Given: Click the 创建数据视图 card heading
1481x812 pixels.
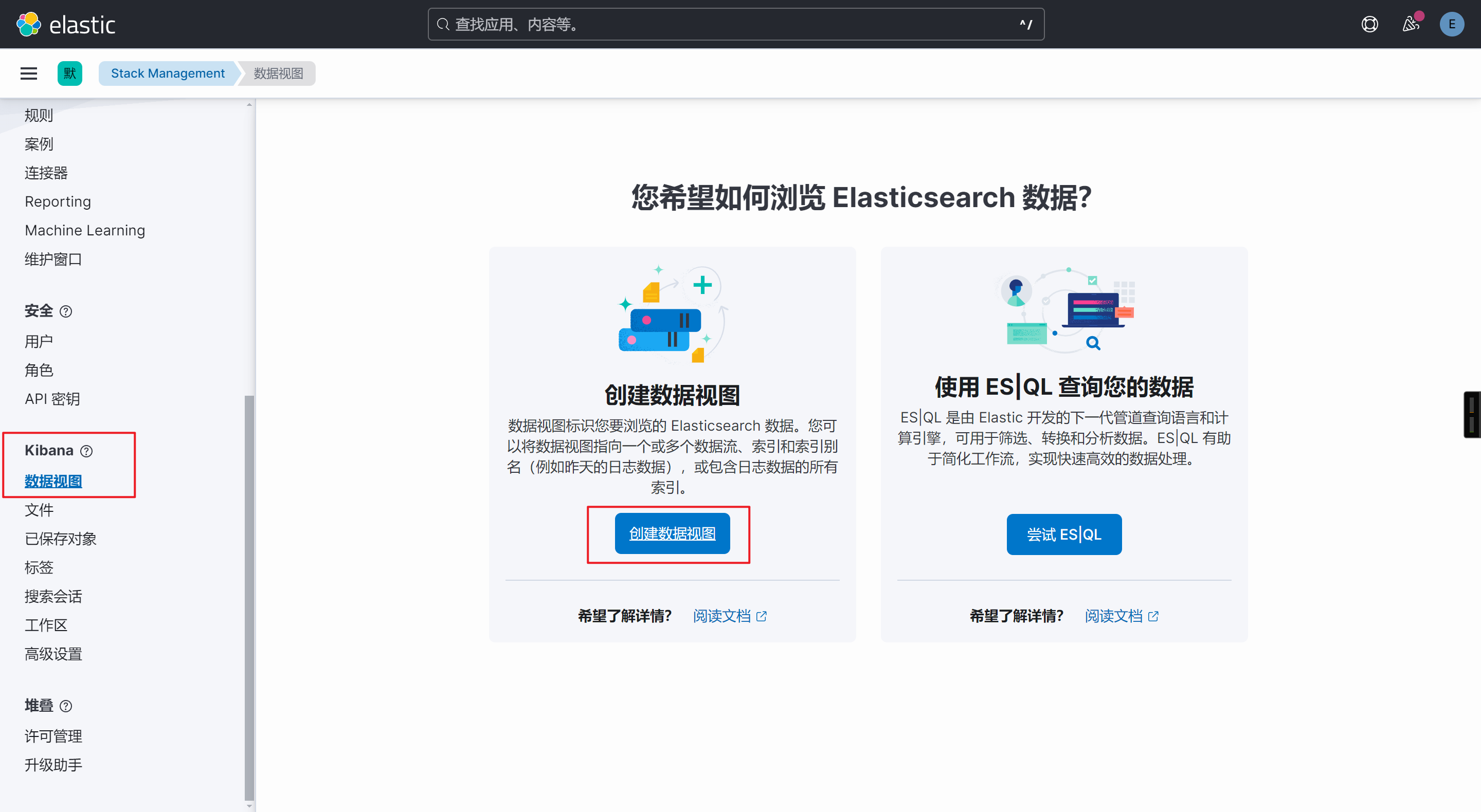Looking at the screenshot, I should (672, 395).
